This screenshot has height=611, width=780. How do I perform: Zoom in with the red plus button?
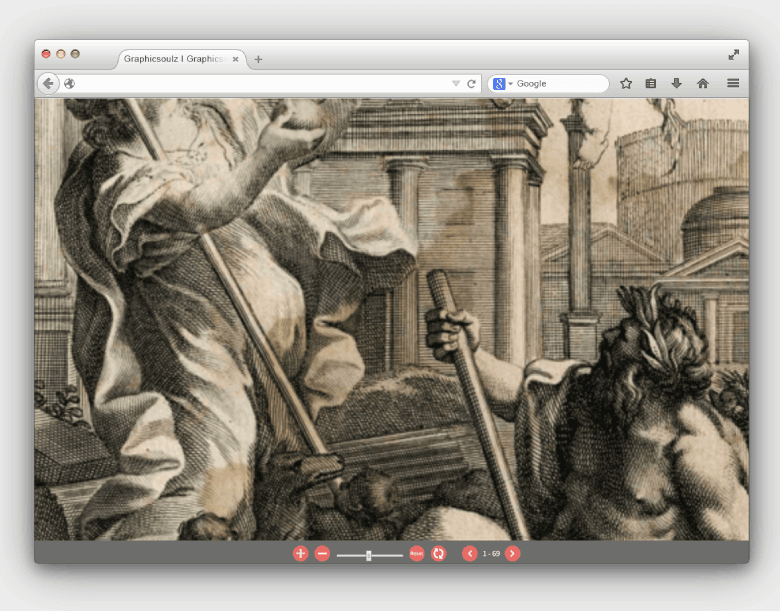pos(300,553)
